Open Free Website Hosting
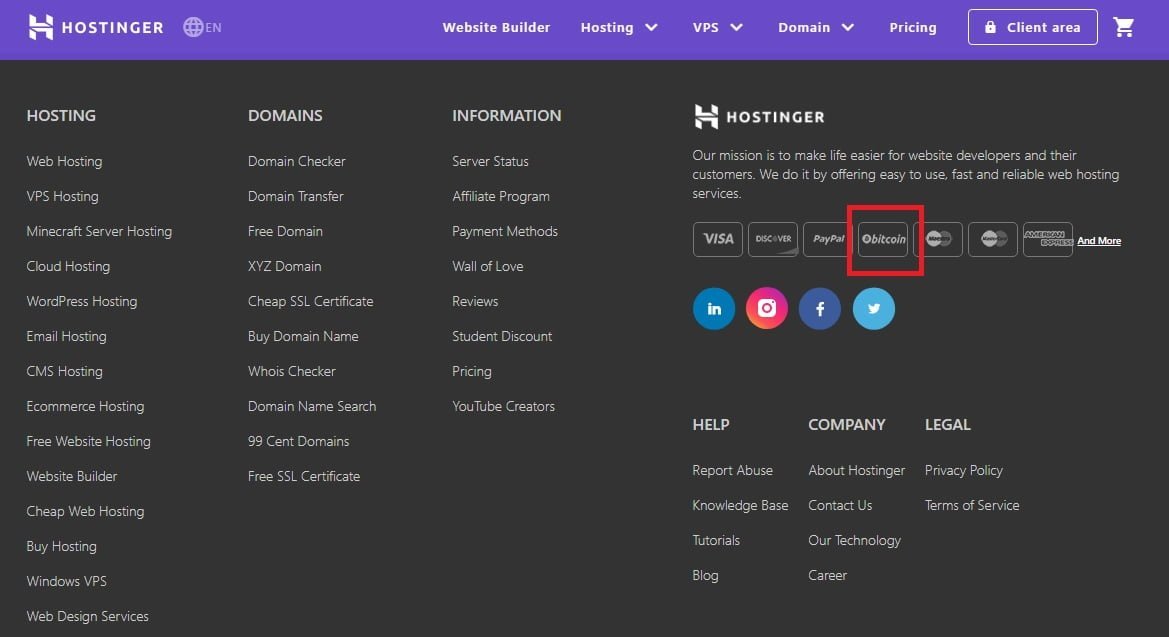1169x637 pixels. (88, 442)
